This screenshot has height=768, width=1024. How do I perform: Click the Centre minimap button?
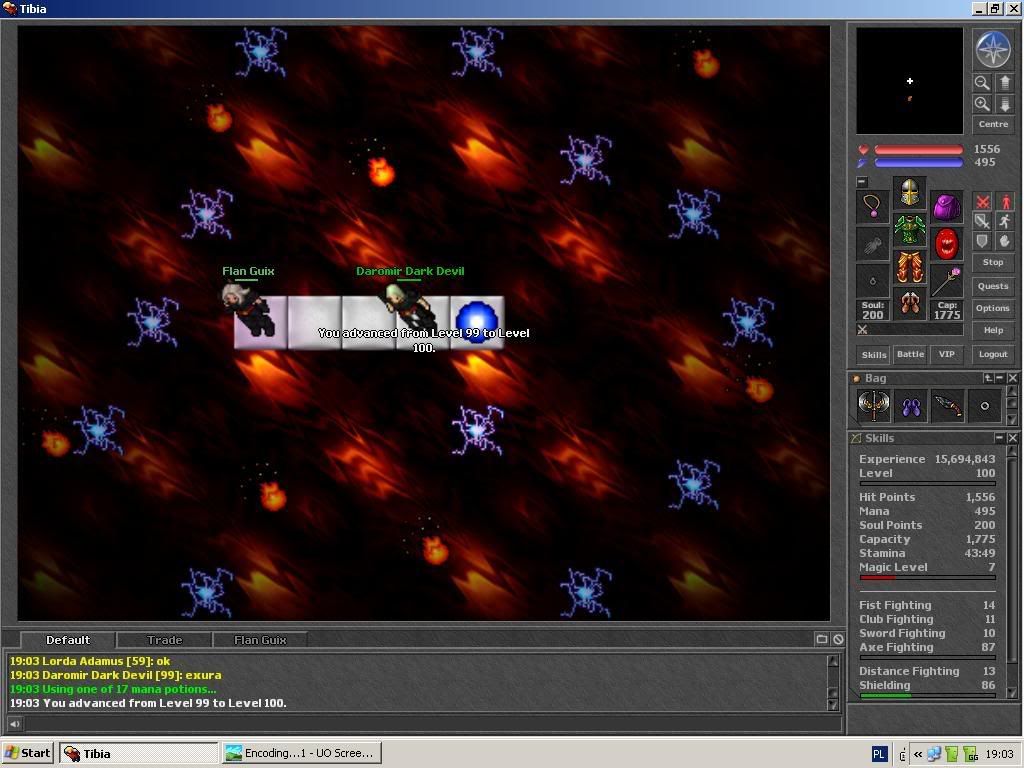(993, 124)
